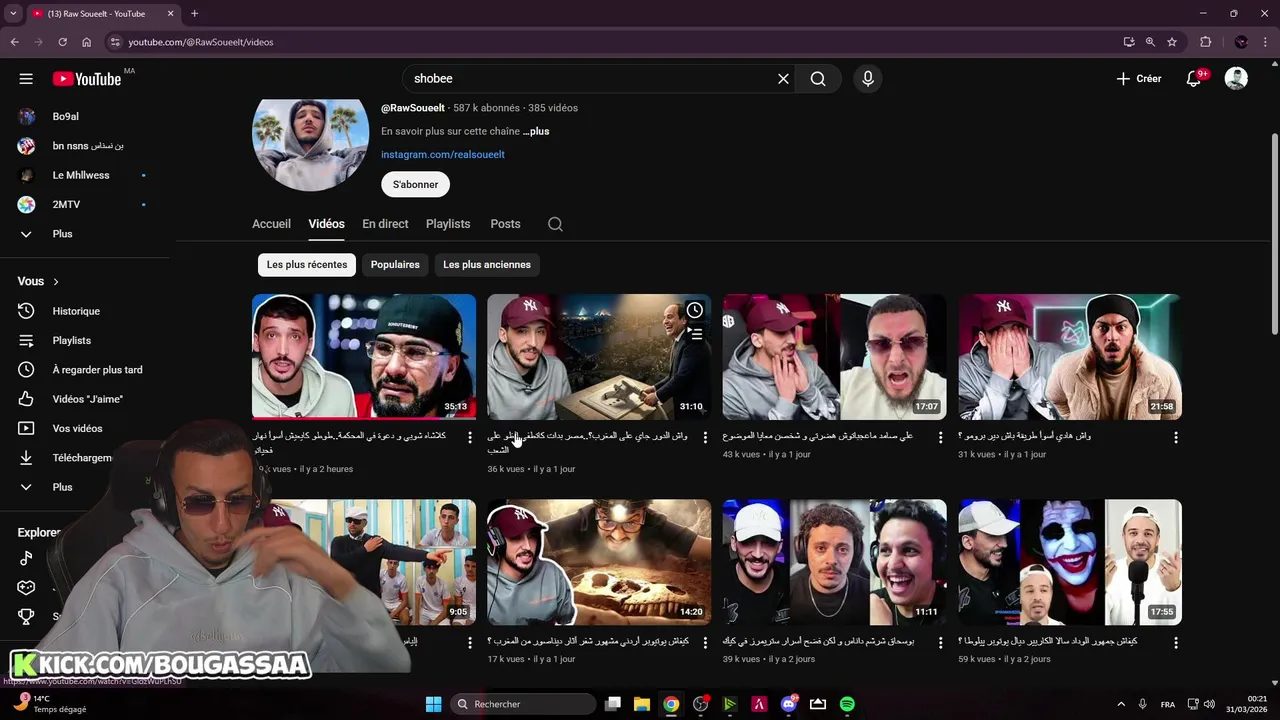Image resolution: width=1280 pixels, height=720 pixels.
Task: Open Spotify from the taskbar
Action: click(x=847, y=704)
